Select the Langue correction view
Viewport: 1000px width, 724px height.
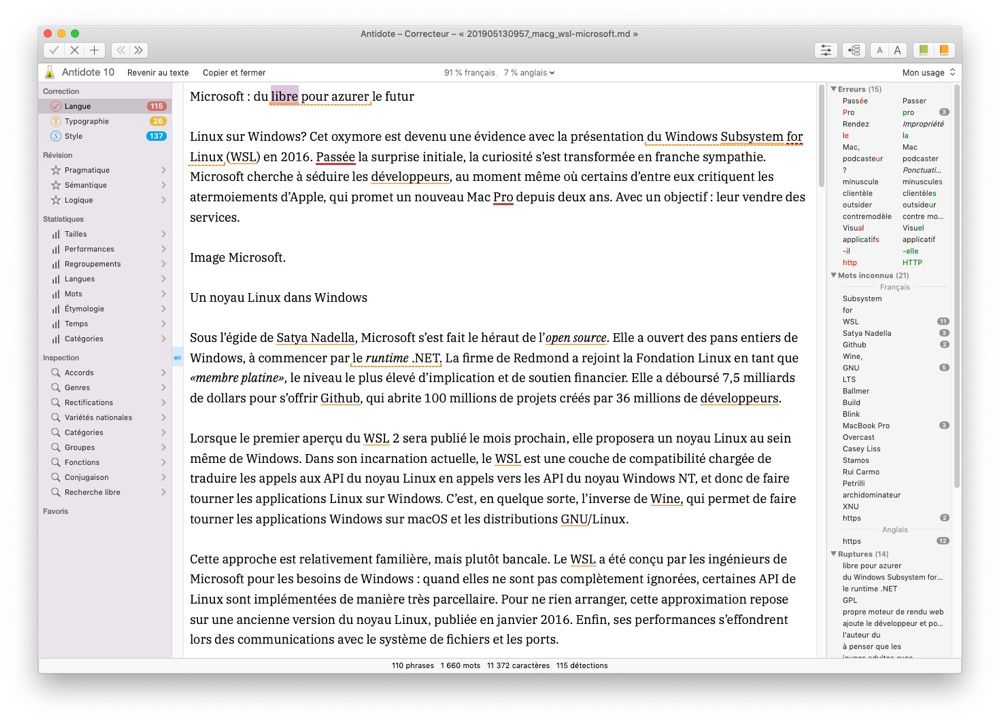pyautogui.click(x=105, y=106)
